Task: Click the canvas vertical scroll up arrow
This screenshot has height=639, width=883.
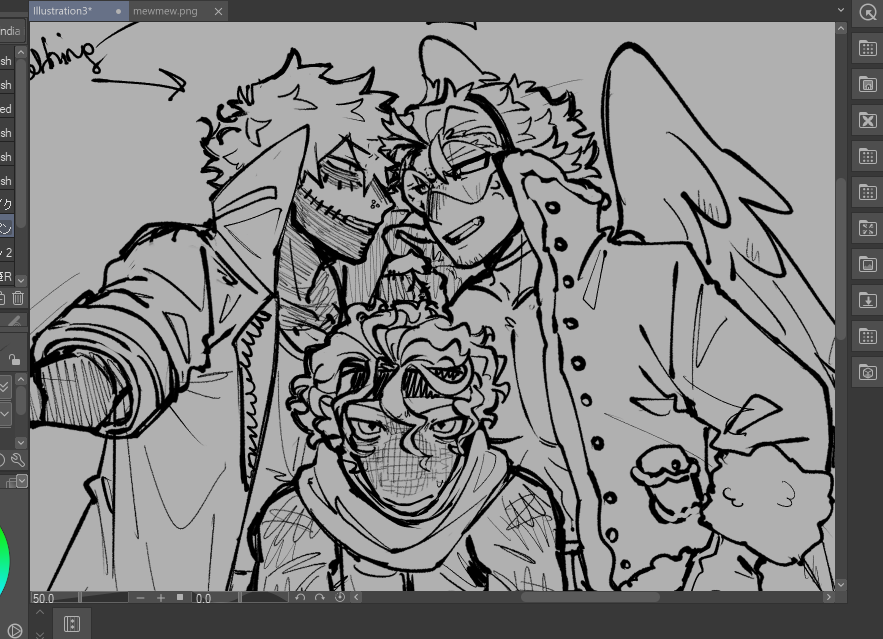Action: click(841, 28)
